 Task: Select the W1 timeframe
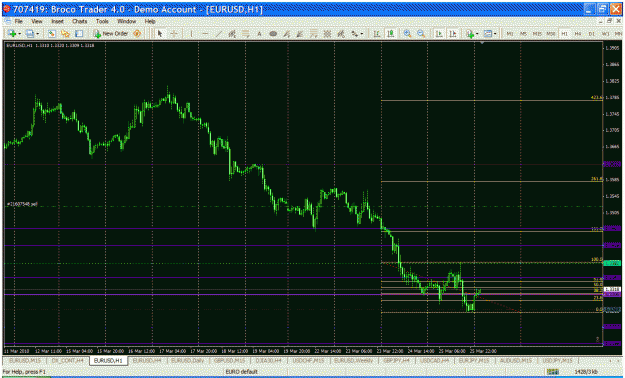tap(605, 34)
